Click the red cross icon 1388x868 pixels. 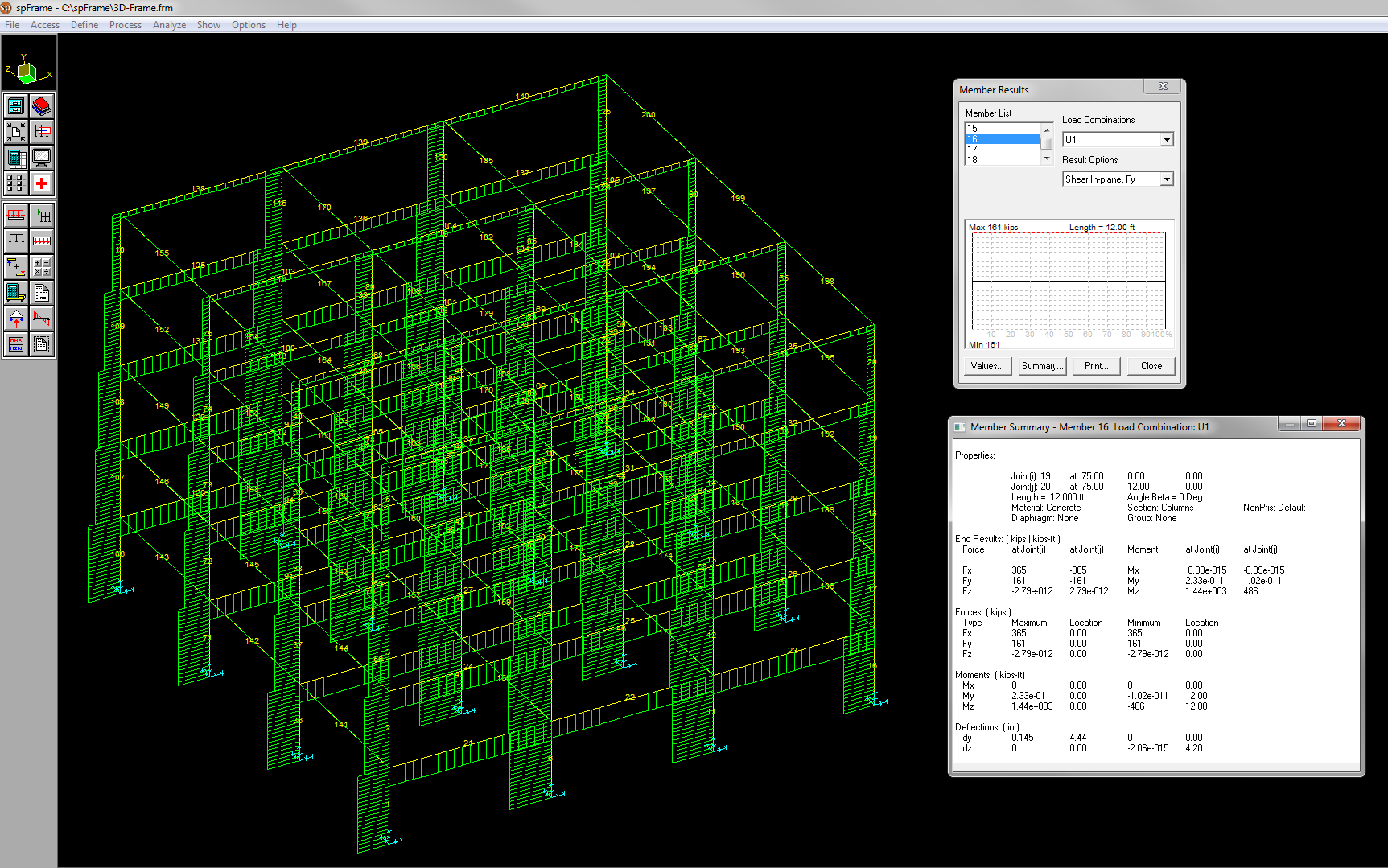[x=42, y=183]
